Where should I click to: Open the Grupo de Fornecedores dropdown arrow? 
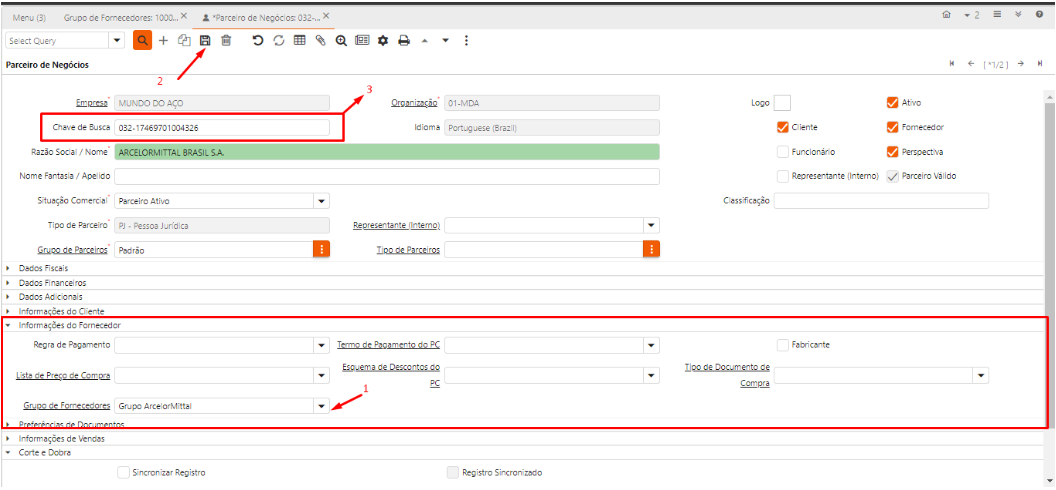[321, 406]
